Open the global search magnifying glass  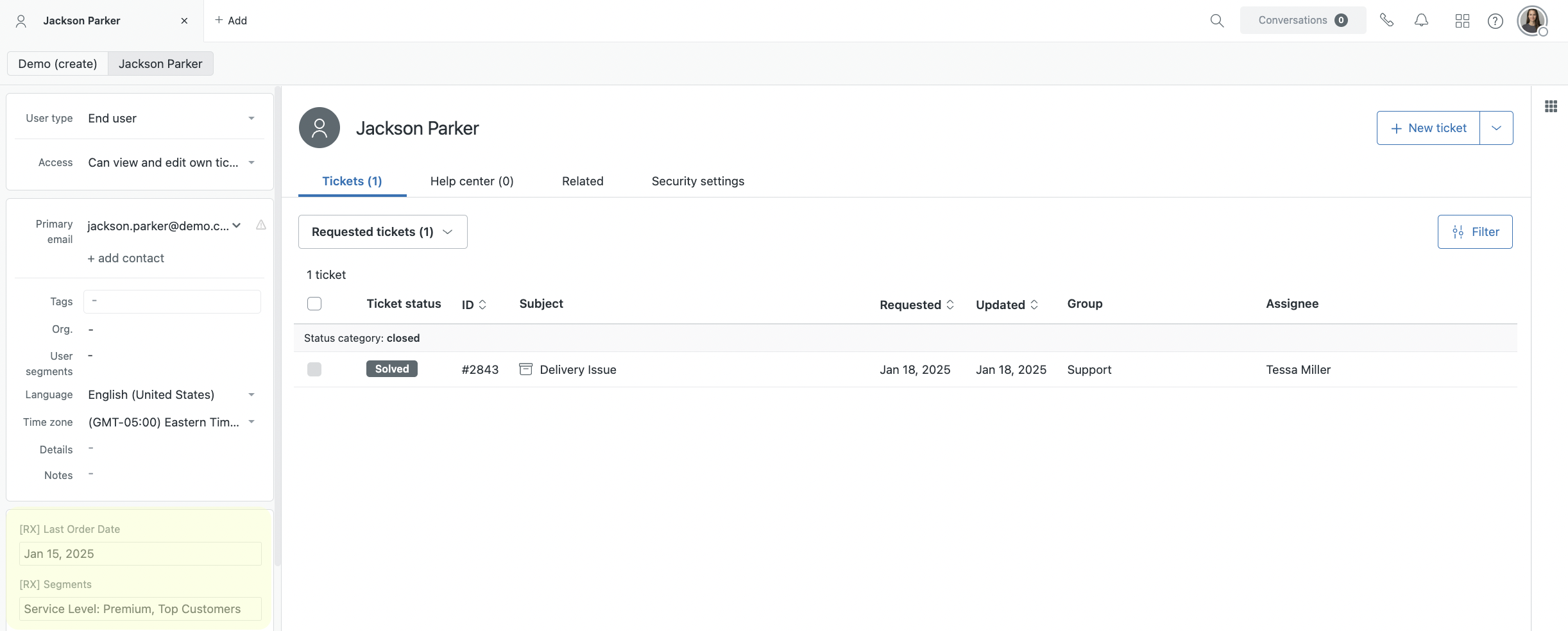click(1216, 20)
